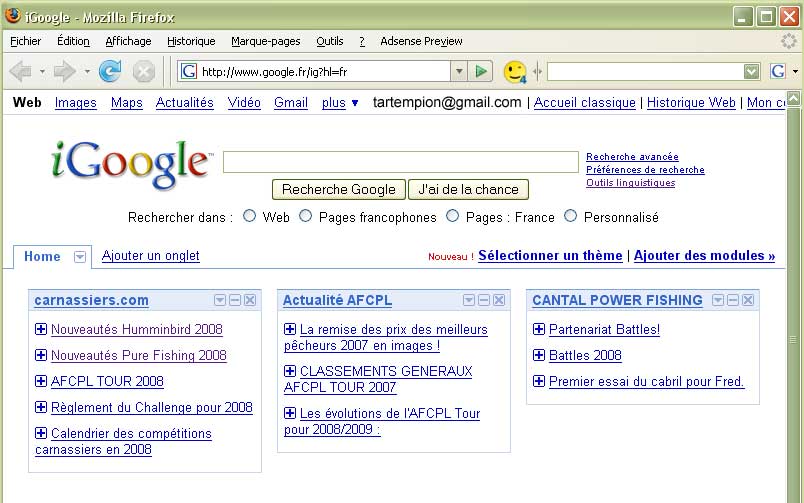
Task: Expand Les évolutions de l'AFCPL Tour
Action: coord(290,412)
